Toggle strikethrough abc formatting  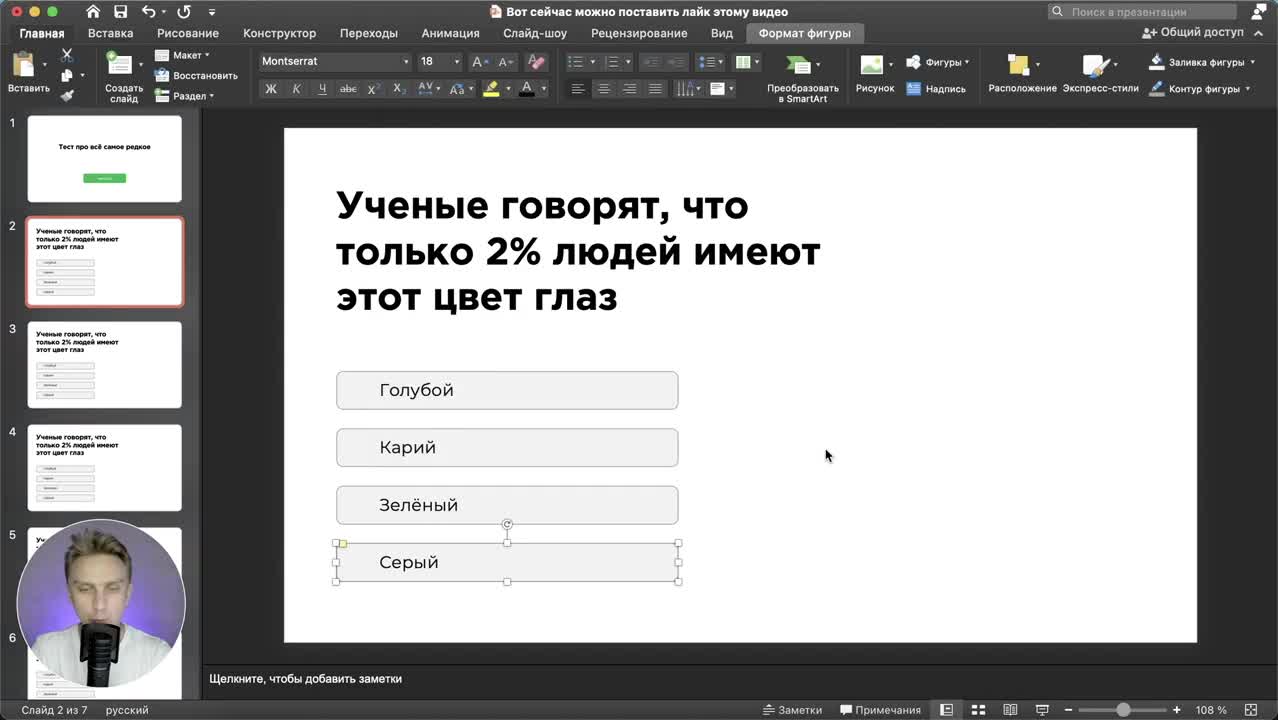tap(348, 89)
